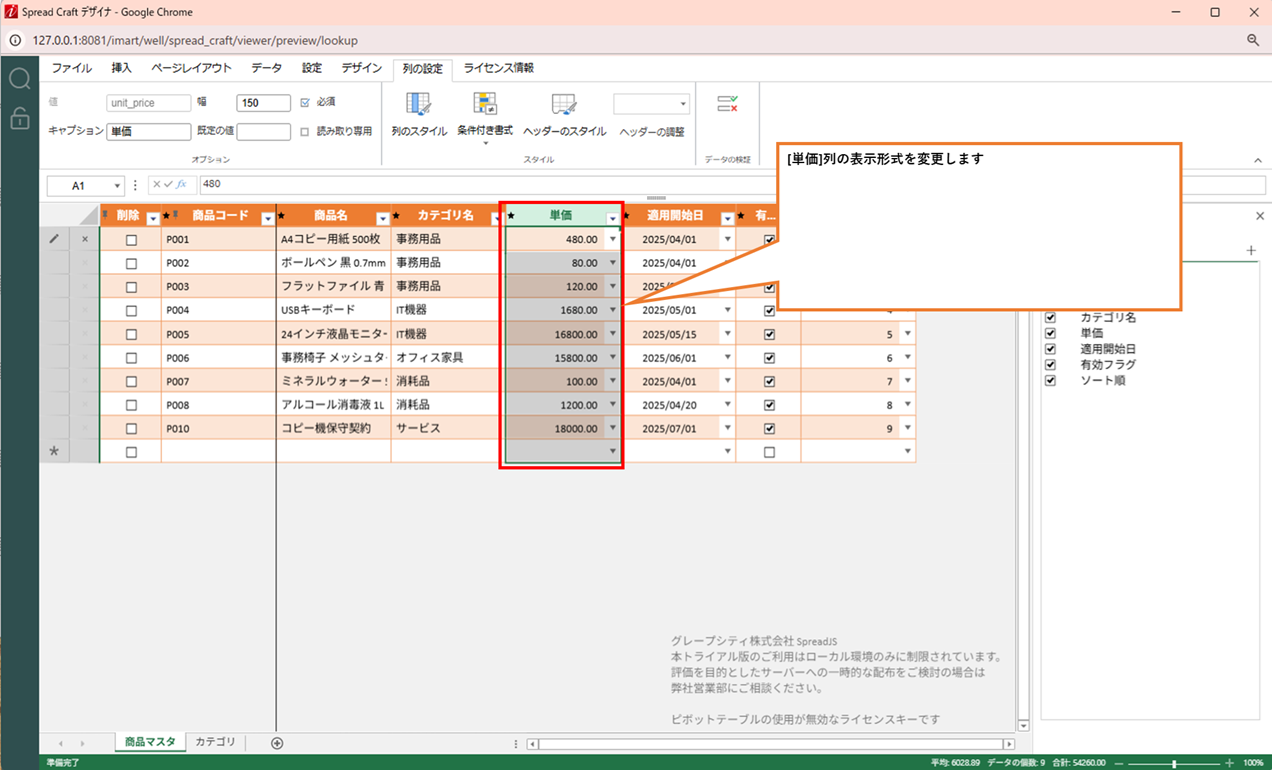Open the 条件付き書式 tool
Image resolution: width=1272 pixels, height=770 pixels.
[485, 105]
